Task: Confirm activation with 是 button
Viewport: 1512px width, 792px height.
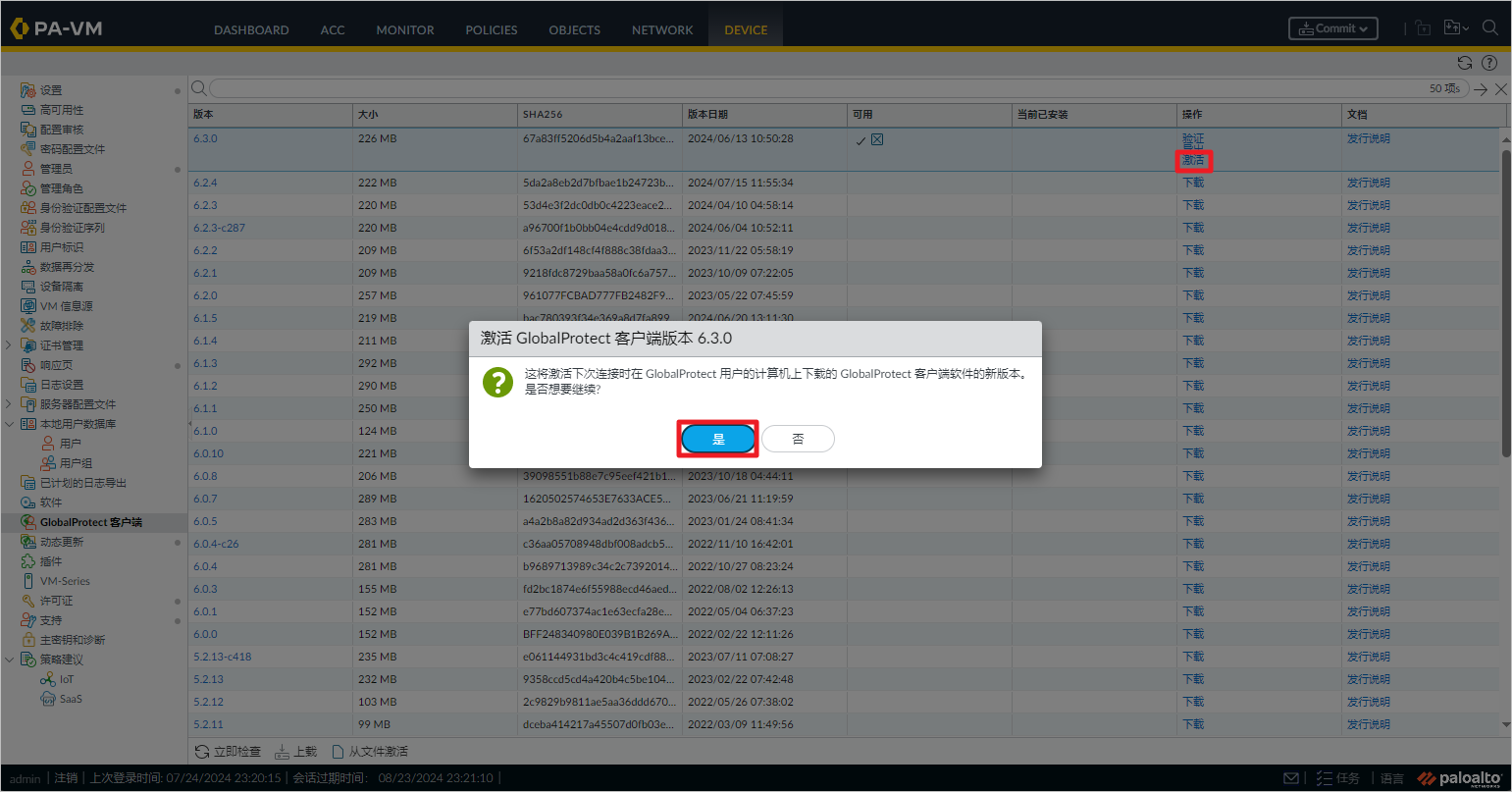Action: pyautogui.click(x=718, y=439)
